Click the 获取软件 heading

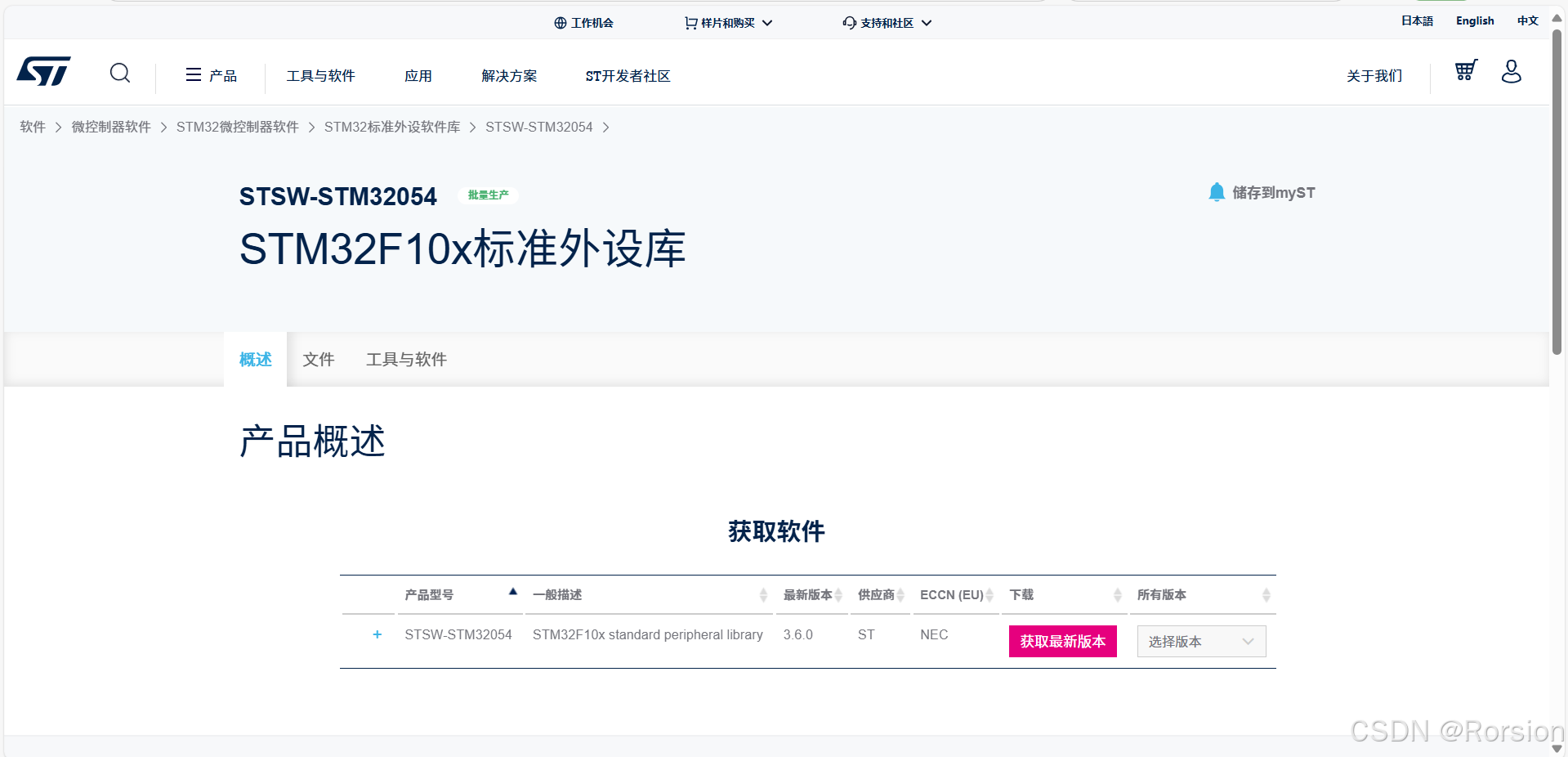click(x=776, y=531)
